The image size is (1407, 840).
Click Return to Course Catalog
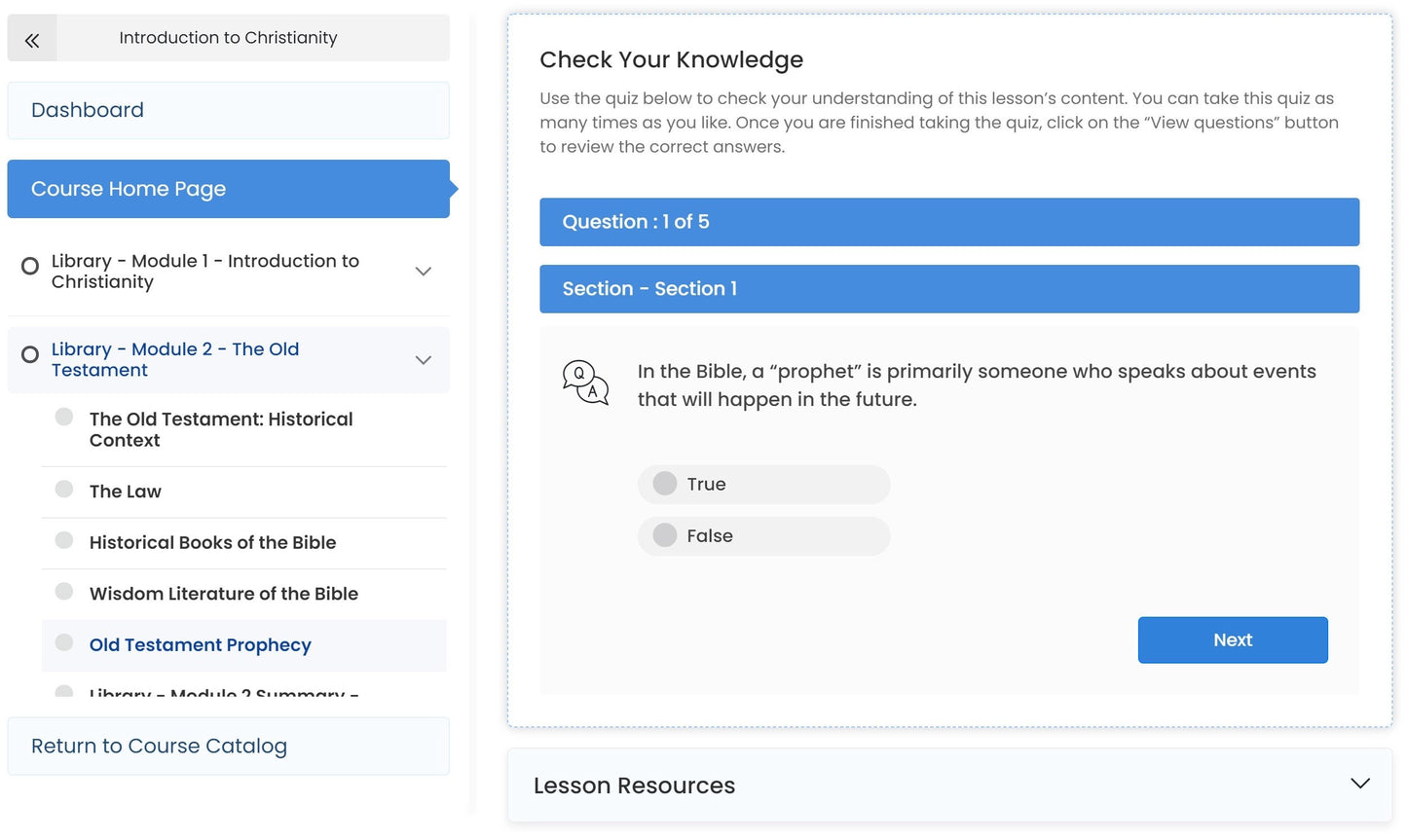click(x=228, y=747)
